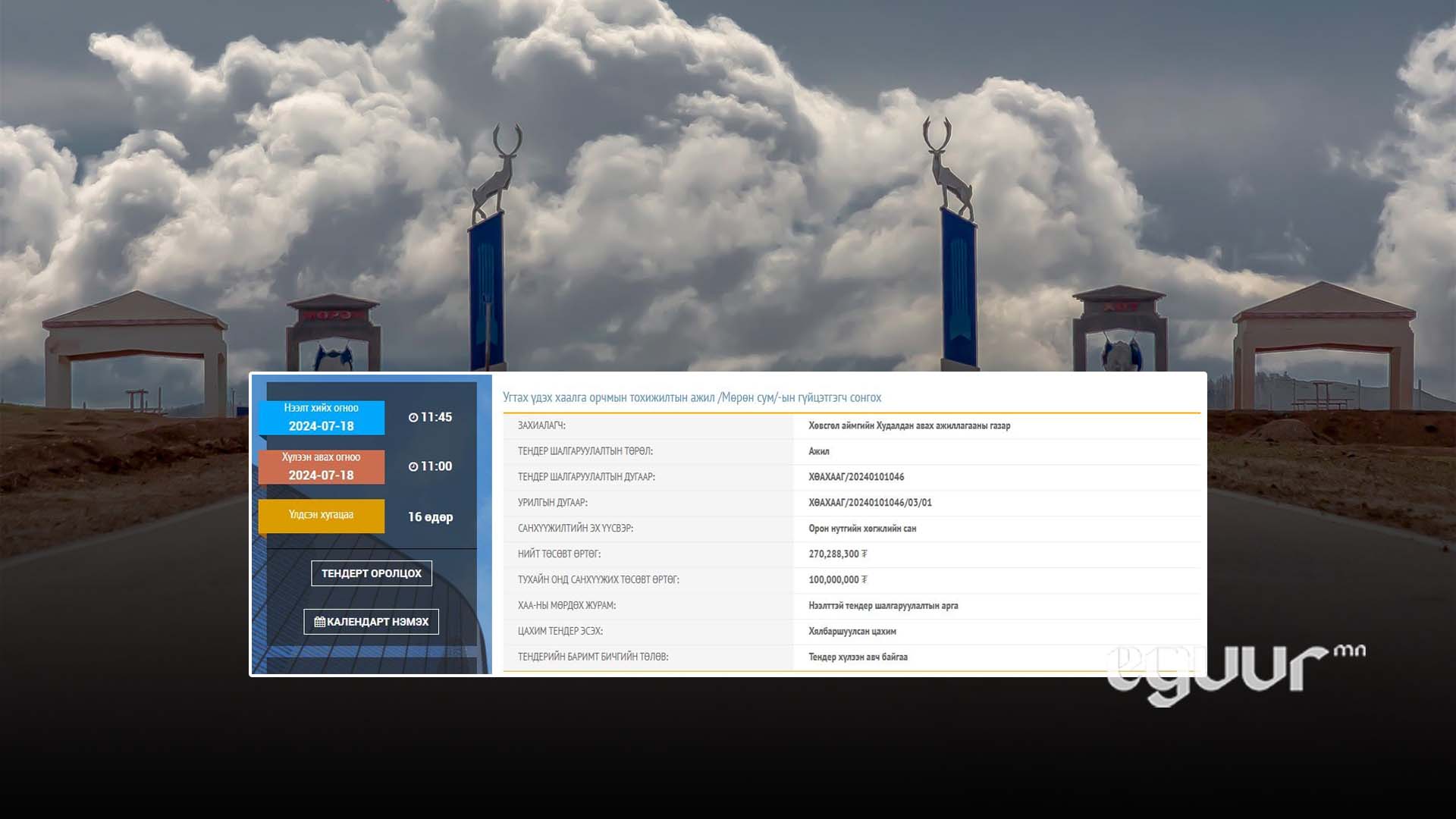Select the value Орон нутгийн хөгжлийн сан

click(862, 529)
